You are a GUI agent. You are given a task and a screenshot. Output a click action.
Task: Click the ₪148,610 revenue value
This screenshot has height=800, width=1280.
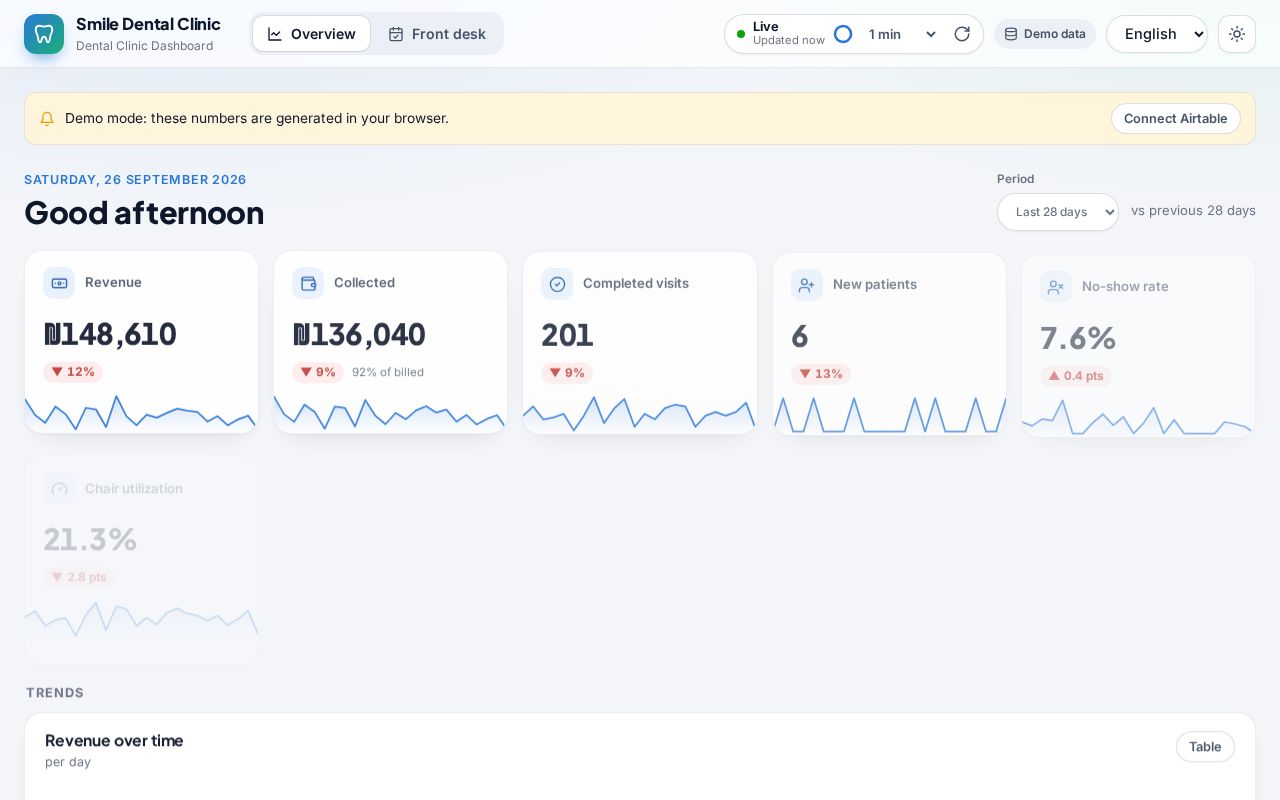point(110,334)
